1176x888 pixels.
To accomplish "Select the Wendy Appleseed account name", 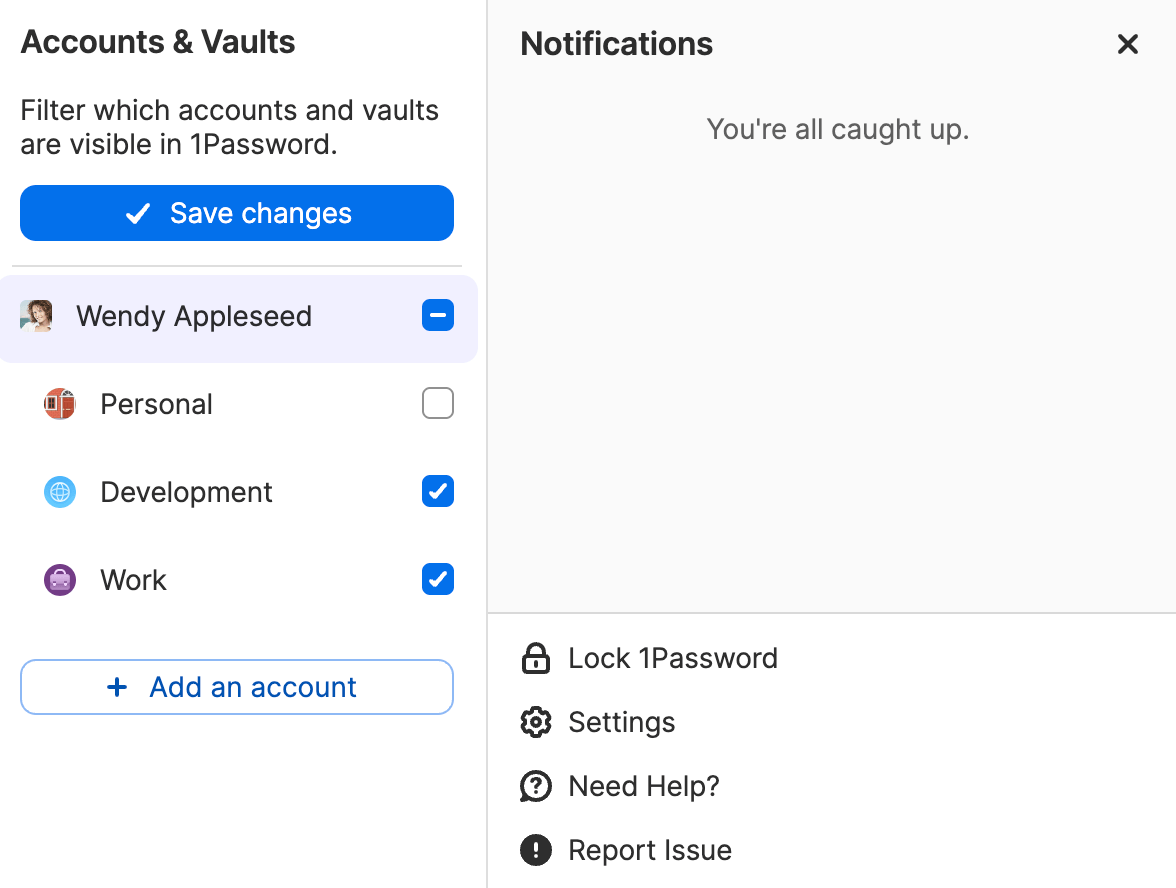I will click(194, 316).
